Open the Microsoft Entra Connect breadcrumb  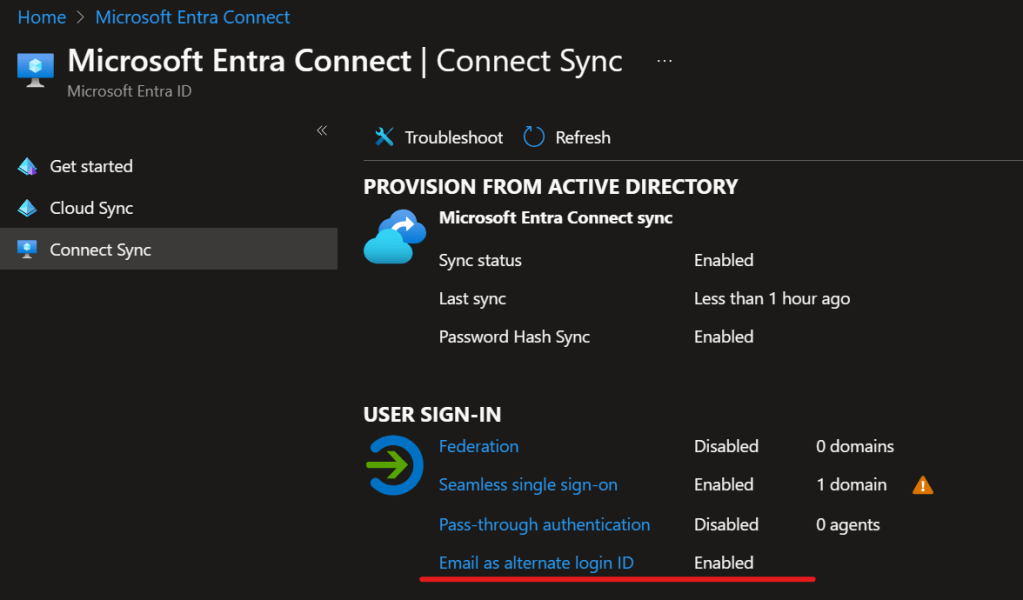[x=192, y=17]
